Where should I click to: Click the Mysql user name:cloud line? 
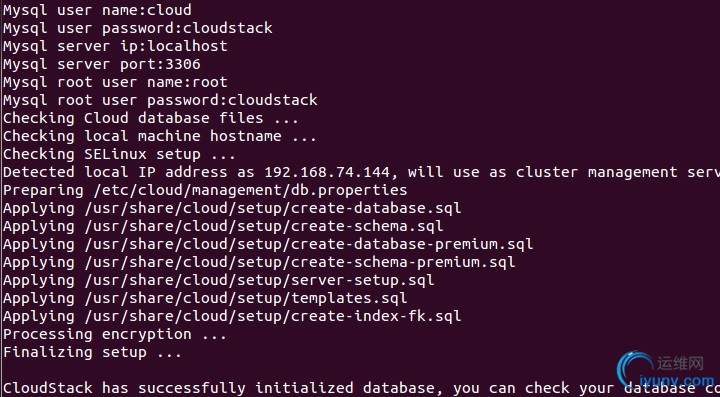(97, 10)
